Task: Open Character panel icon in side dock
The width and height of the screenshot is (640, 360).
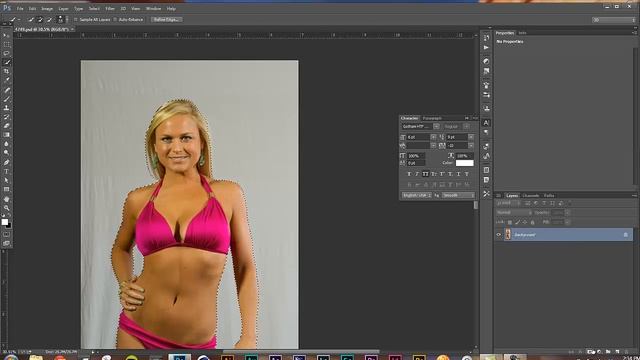Action: [486, 123]
